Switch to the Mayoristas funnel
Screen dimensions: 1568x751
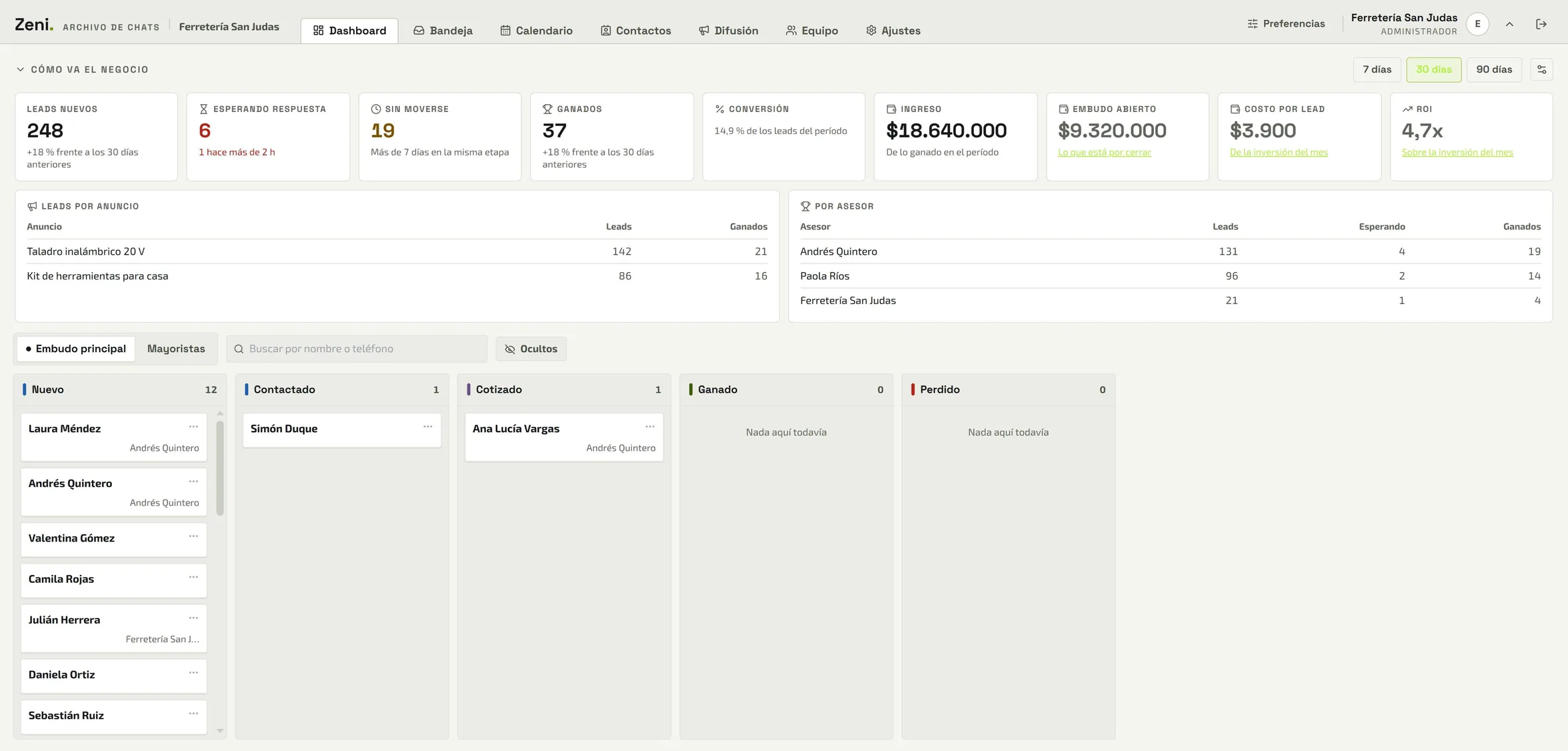pyautogui.click(x=176, y=349)
